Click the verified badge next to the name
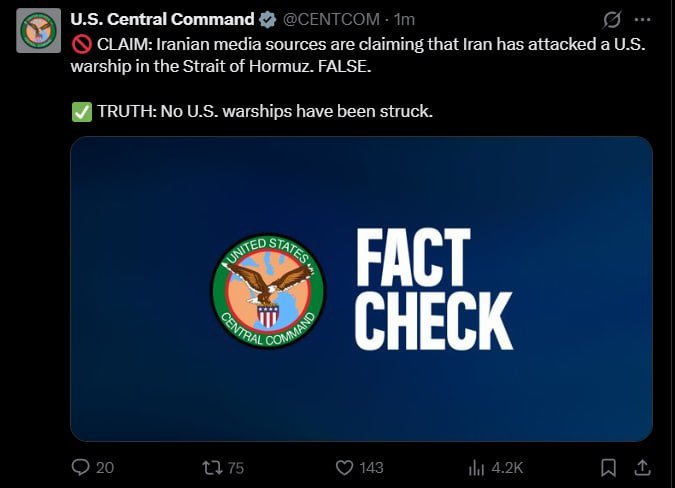 point(268,20)
